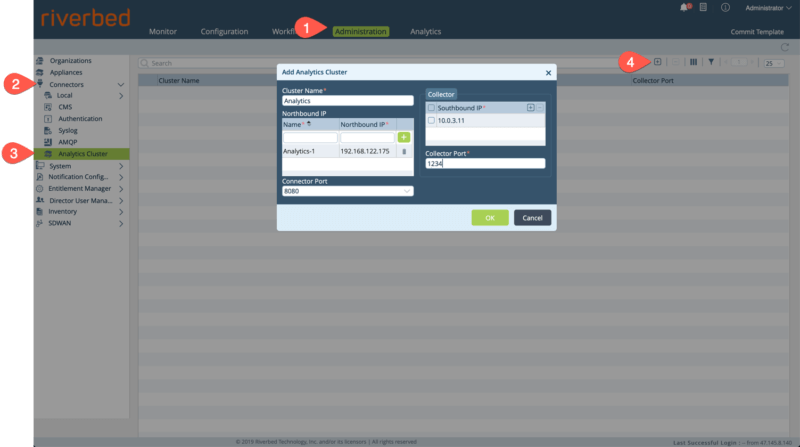Image resolution: width=800 pixels, height=447 pixels.
Task: Select the 192.168.122.175 cell
Action: click(367, 152)
